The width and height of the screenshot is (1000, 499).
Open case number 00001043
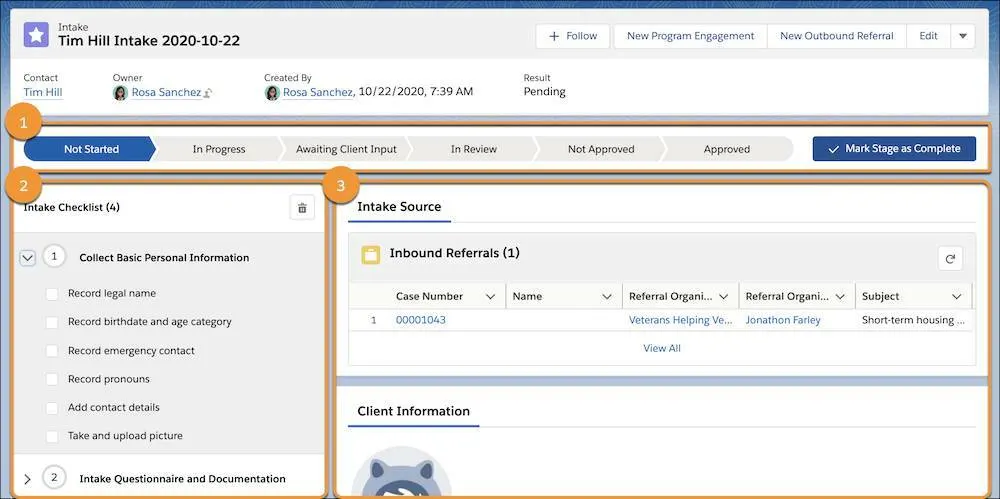(421, 320)
